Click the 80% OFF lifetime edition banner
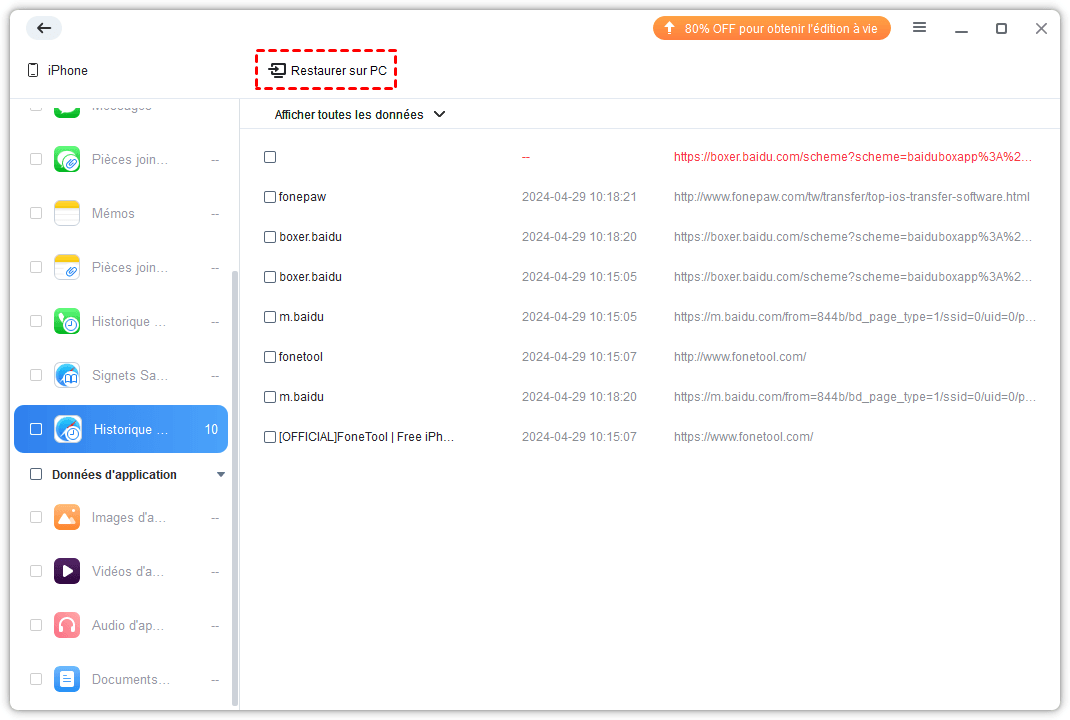This screenshot has height=720, width=1070. [x=771, y=29]
